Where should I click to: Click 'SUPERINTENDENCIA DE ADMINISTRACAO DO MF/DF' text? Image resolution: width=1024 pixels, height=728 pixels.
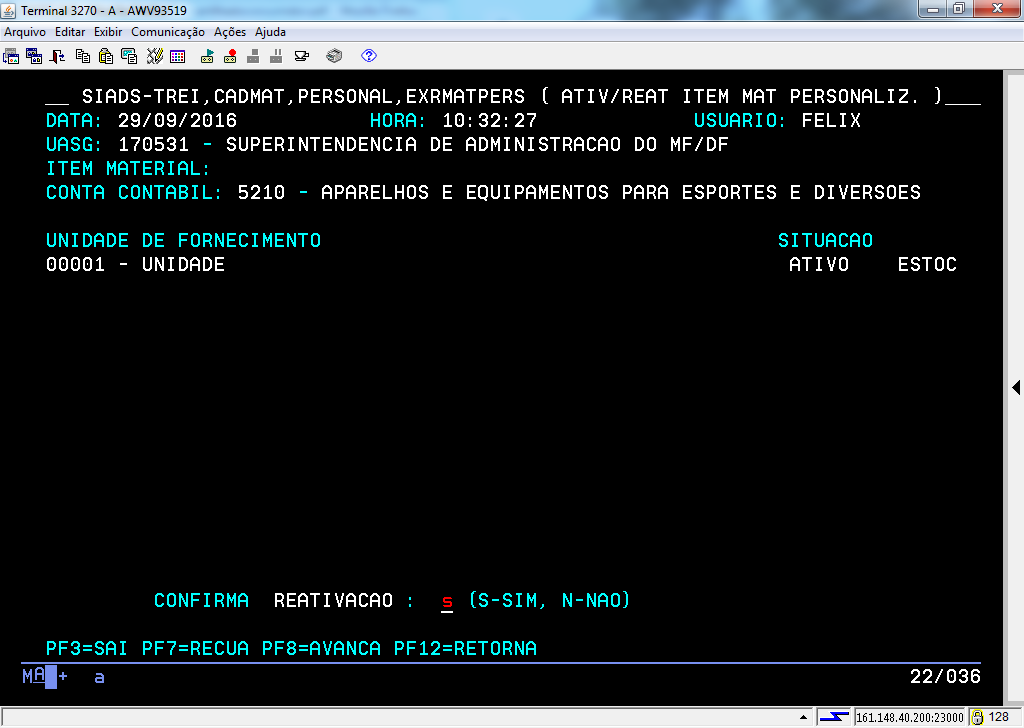pos(477,144)
